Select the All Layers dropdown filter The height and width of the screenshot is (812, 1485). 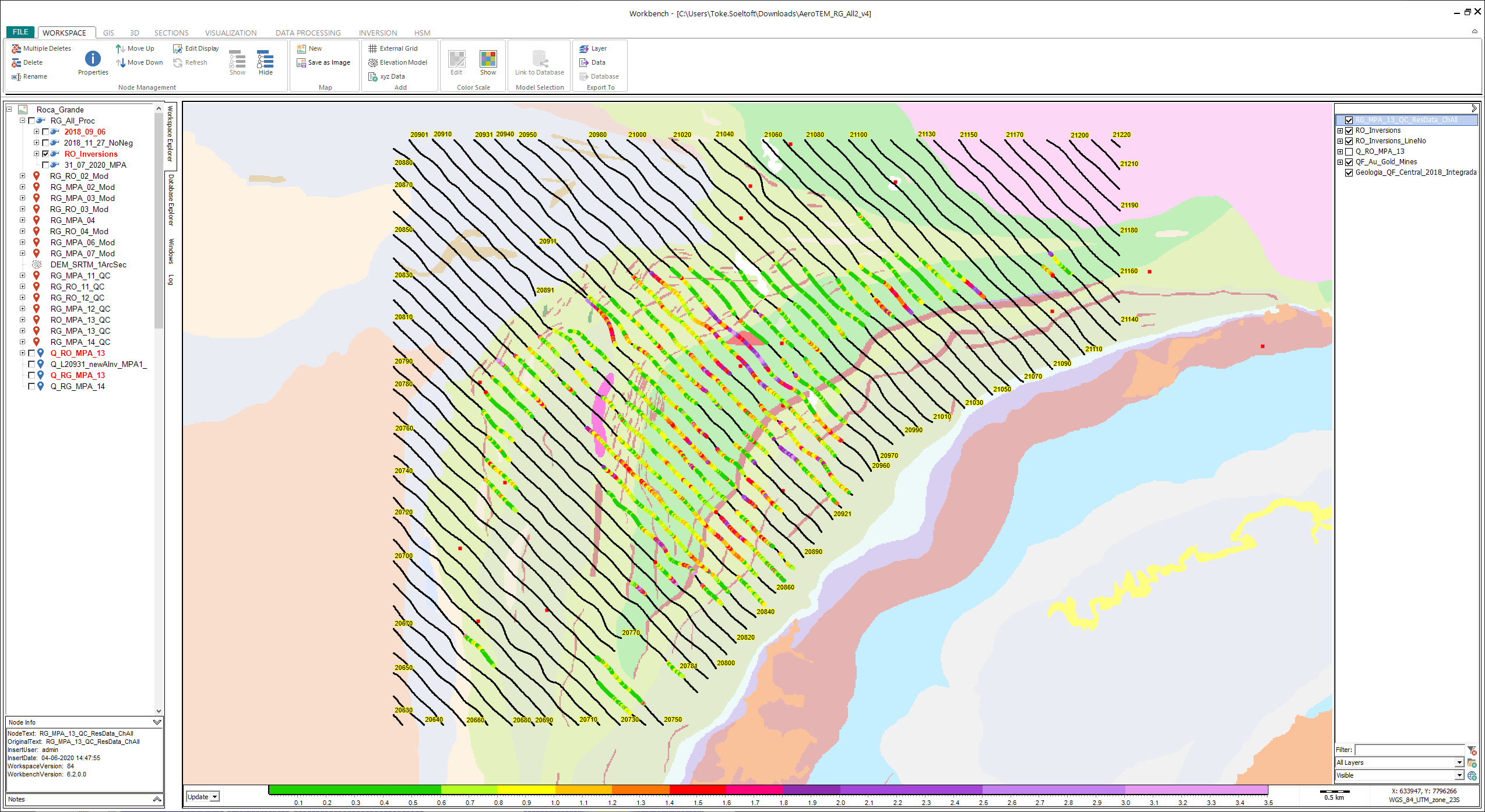tap(1400, 762)
